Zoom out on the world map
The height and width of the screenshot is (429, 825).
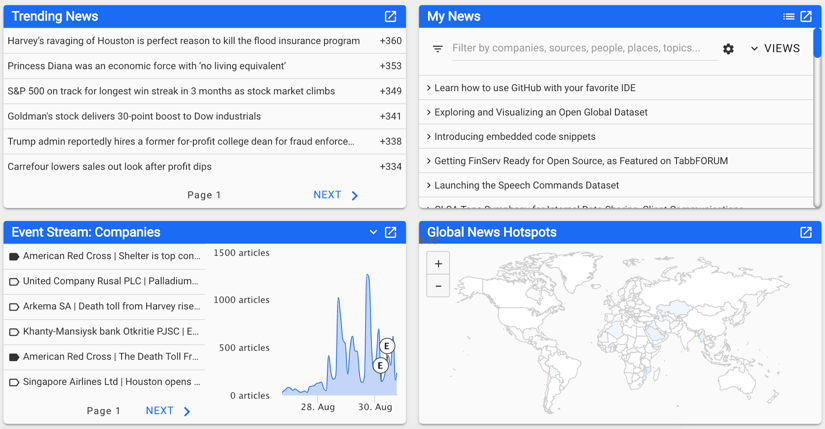click(438, 287)
